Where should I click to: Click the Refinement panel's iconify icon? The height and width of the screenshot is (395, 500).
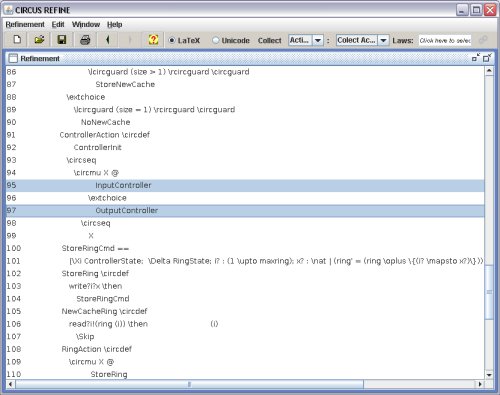coord(476,58)
